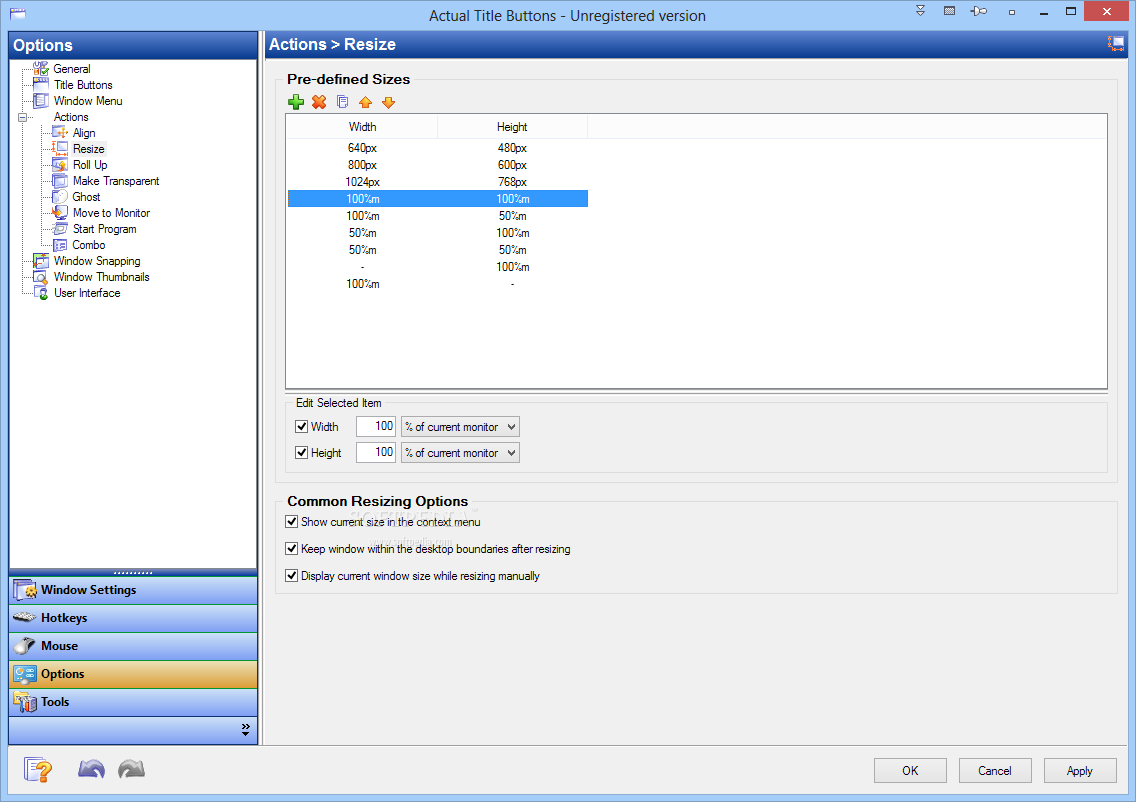Click the Align action icon
This screenshot has width=1136, height=802.
[60, 133]
